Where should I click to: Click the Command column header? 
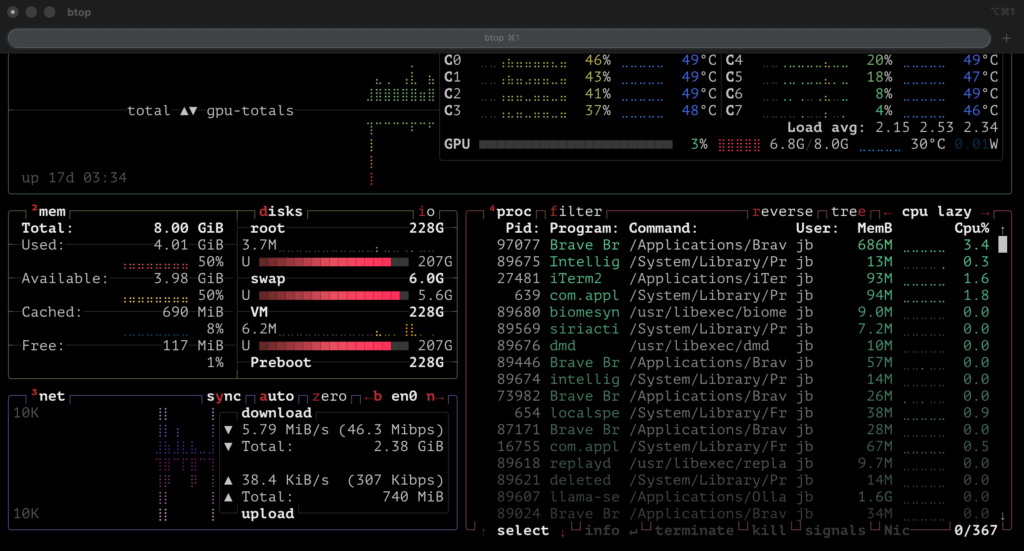pyautogui.click(x=663, y=228)
